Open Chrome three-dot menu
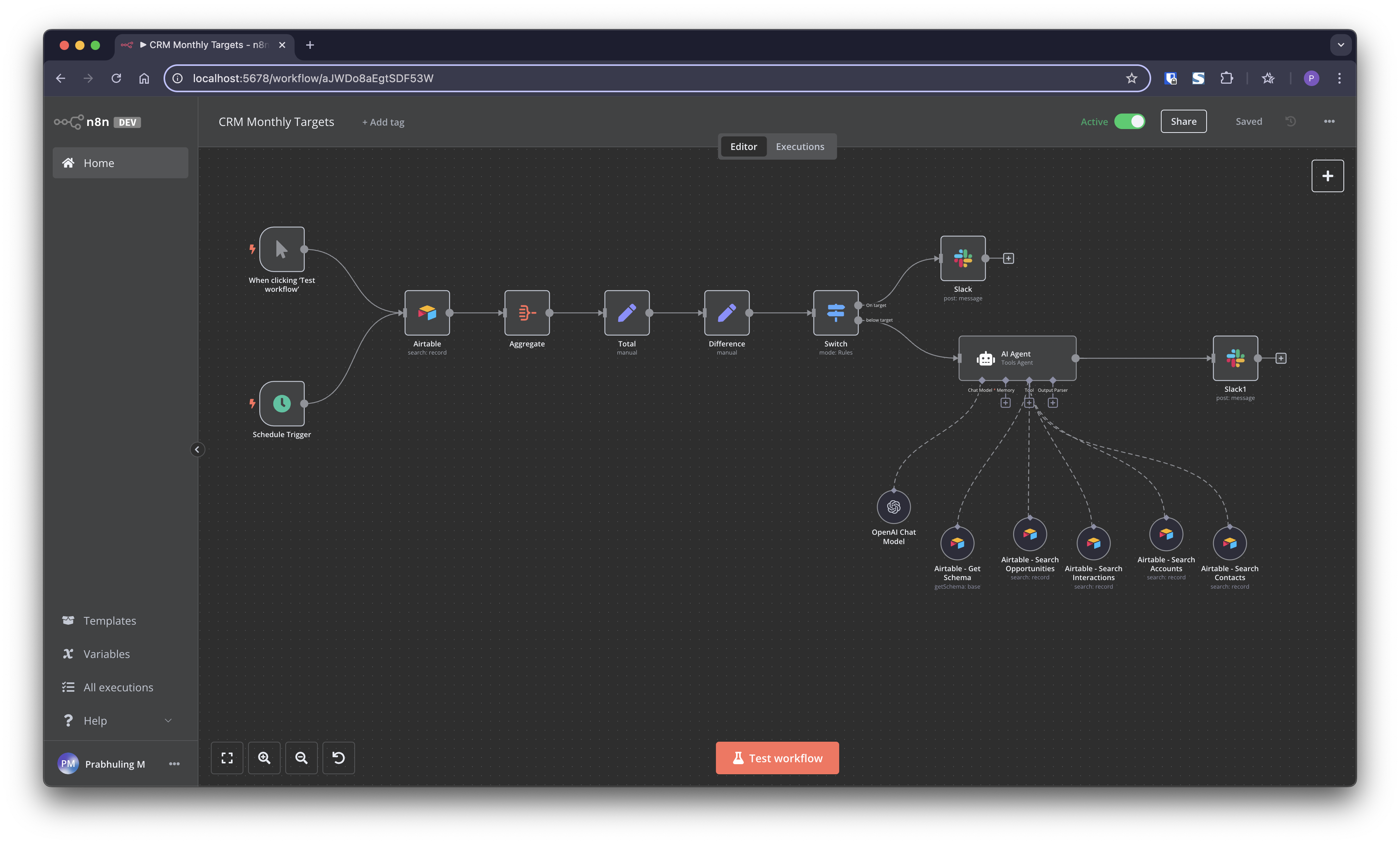The image size is (1400, 844). coord(1339,78)
